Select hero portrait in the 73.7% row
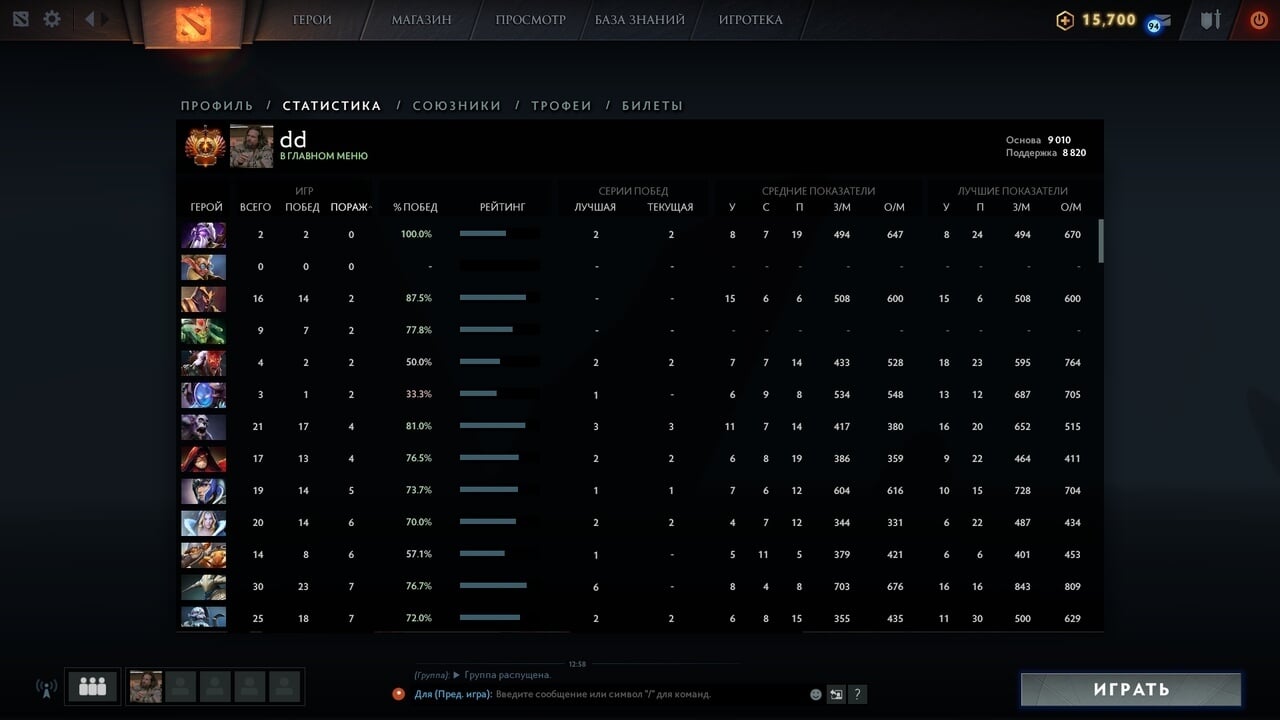This screenshot has width=1280, height=720. [x=203, y=491]
